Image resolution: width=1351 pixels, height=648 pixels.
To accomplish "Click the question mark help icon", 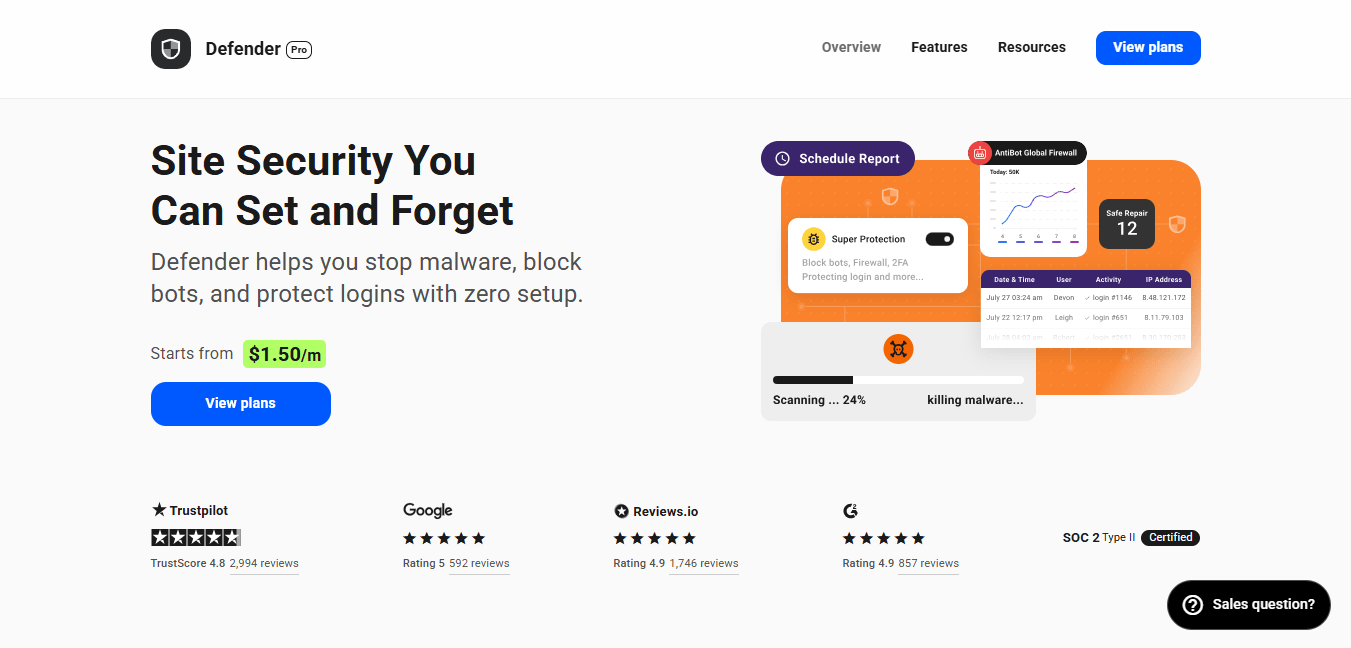I will tap(1192, 605).
